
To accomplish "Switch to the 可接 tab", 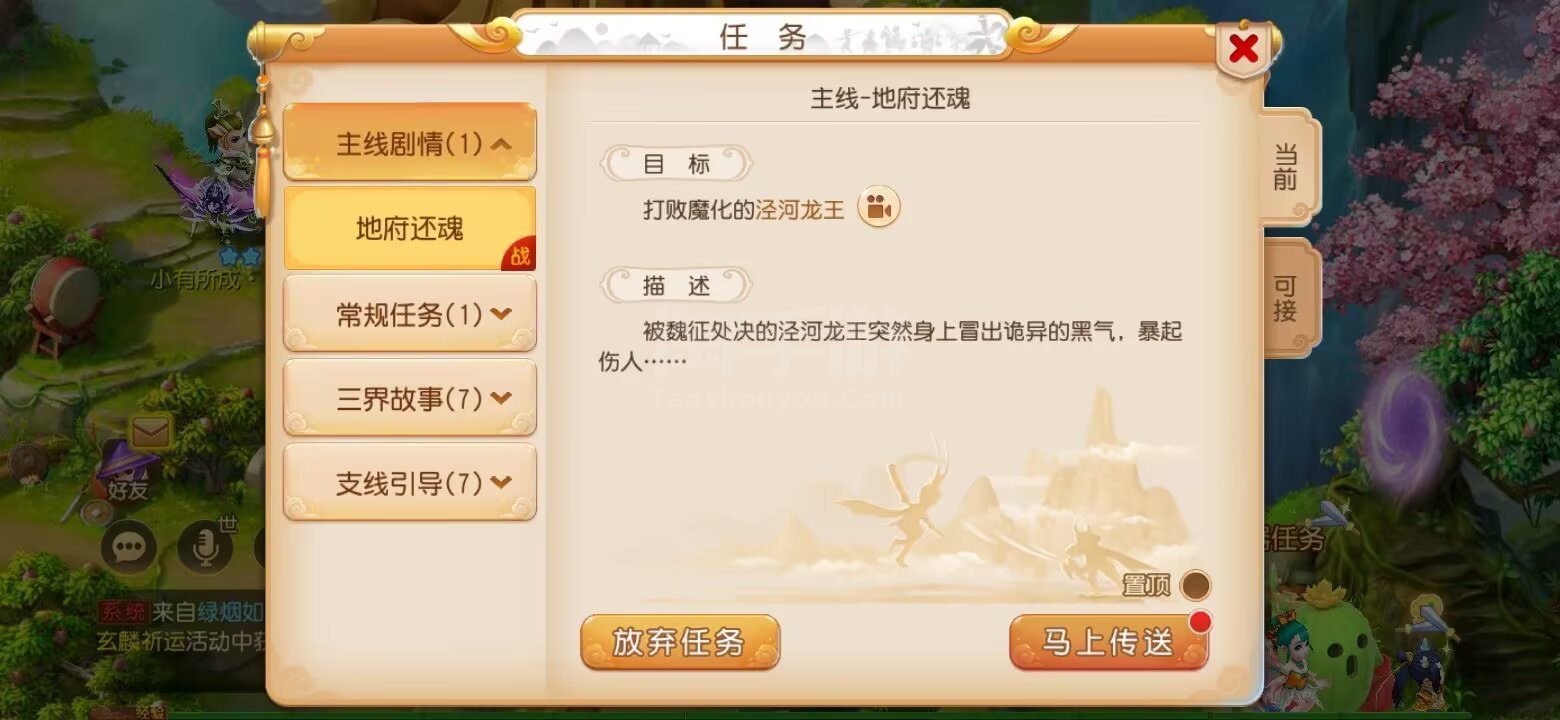I will click(x=1288, y=298).
